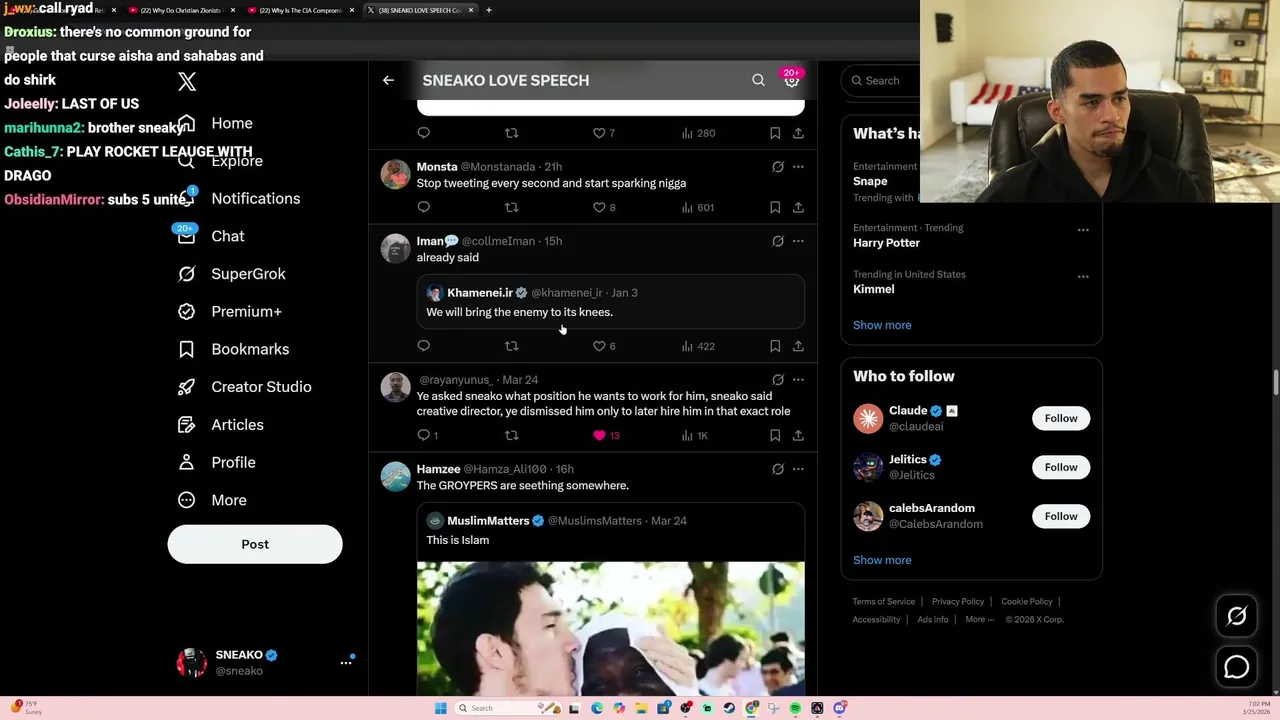
Task: Open Grok icon on Iman's post
Action: (777, 241)
